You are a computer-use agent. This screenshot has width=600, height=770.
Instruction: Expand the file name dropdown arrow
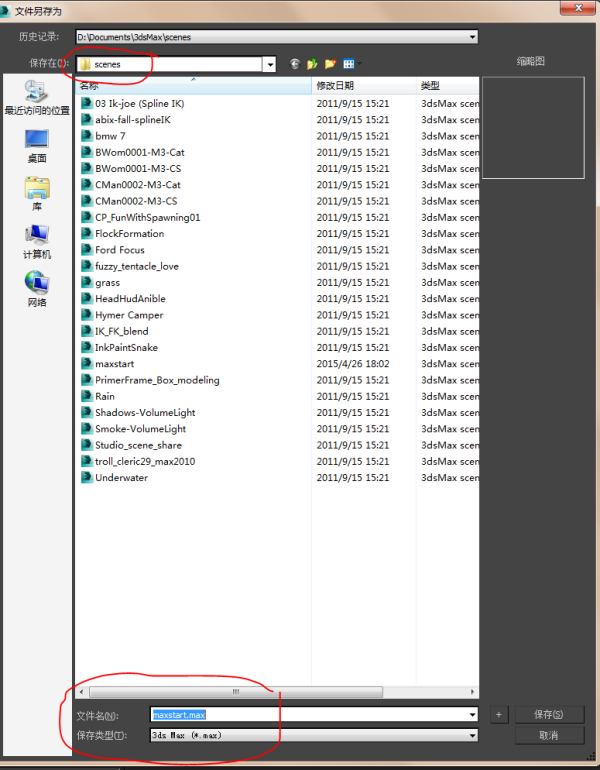pyautogui.click(x=471, y=715)
